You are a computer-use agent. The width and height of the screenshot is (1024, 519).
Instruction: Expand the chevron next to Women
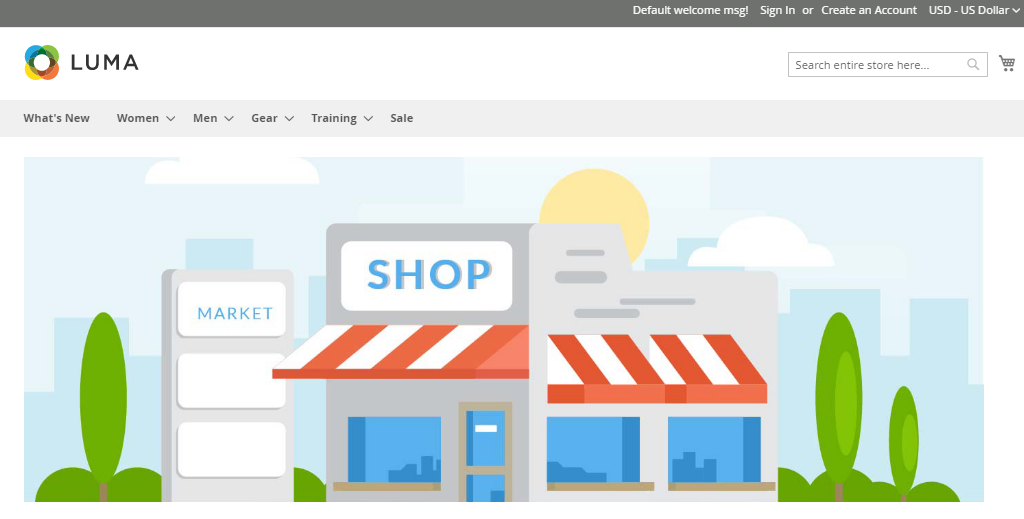(171, 119)
